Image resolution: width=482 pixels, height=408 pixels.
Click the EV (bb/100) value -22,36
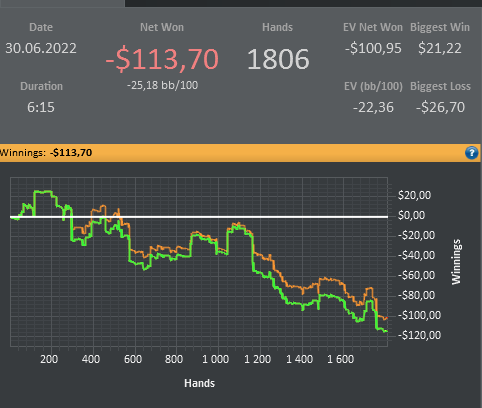click(x=373, y=107)
